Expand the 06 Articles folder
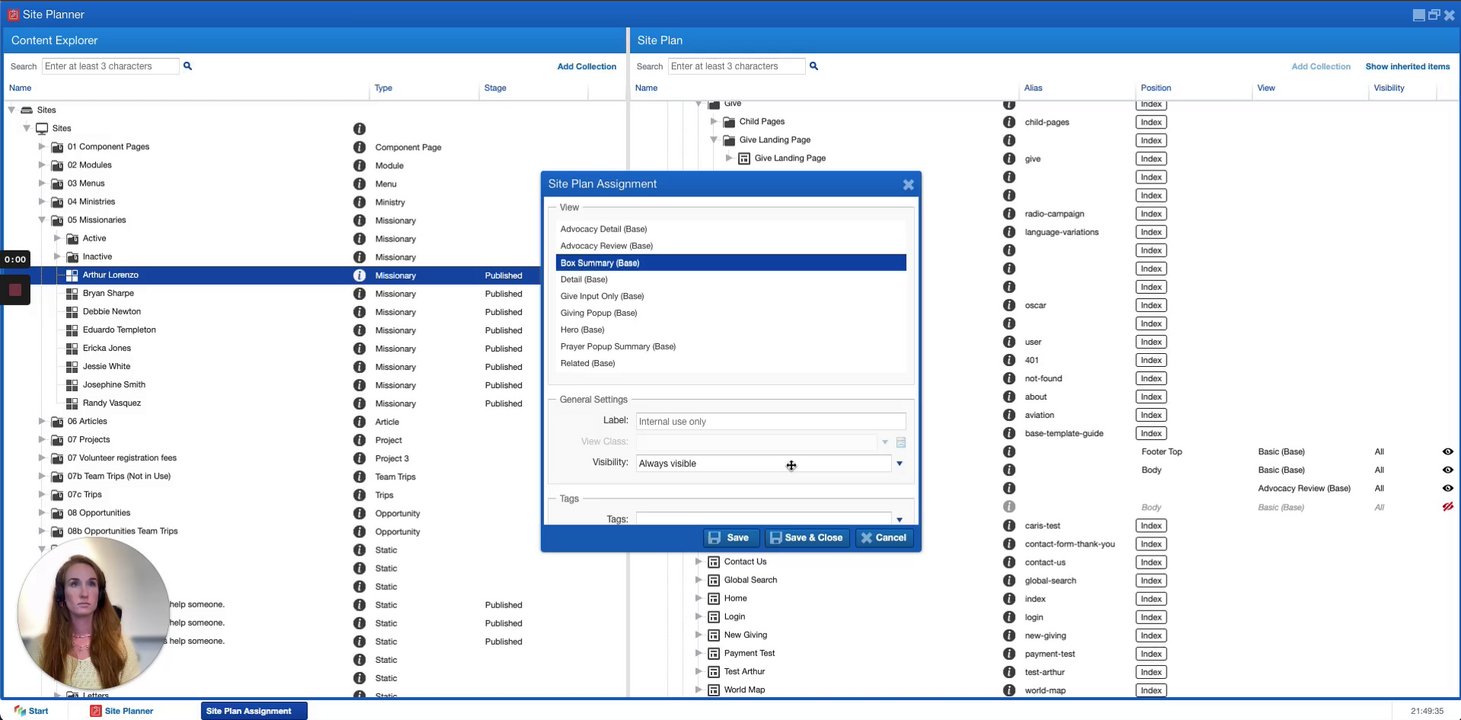 pos(42,422)
